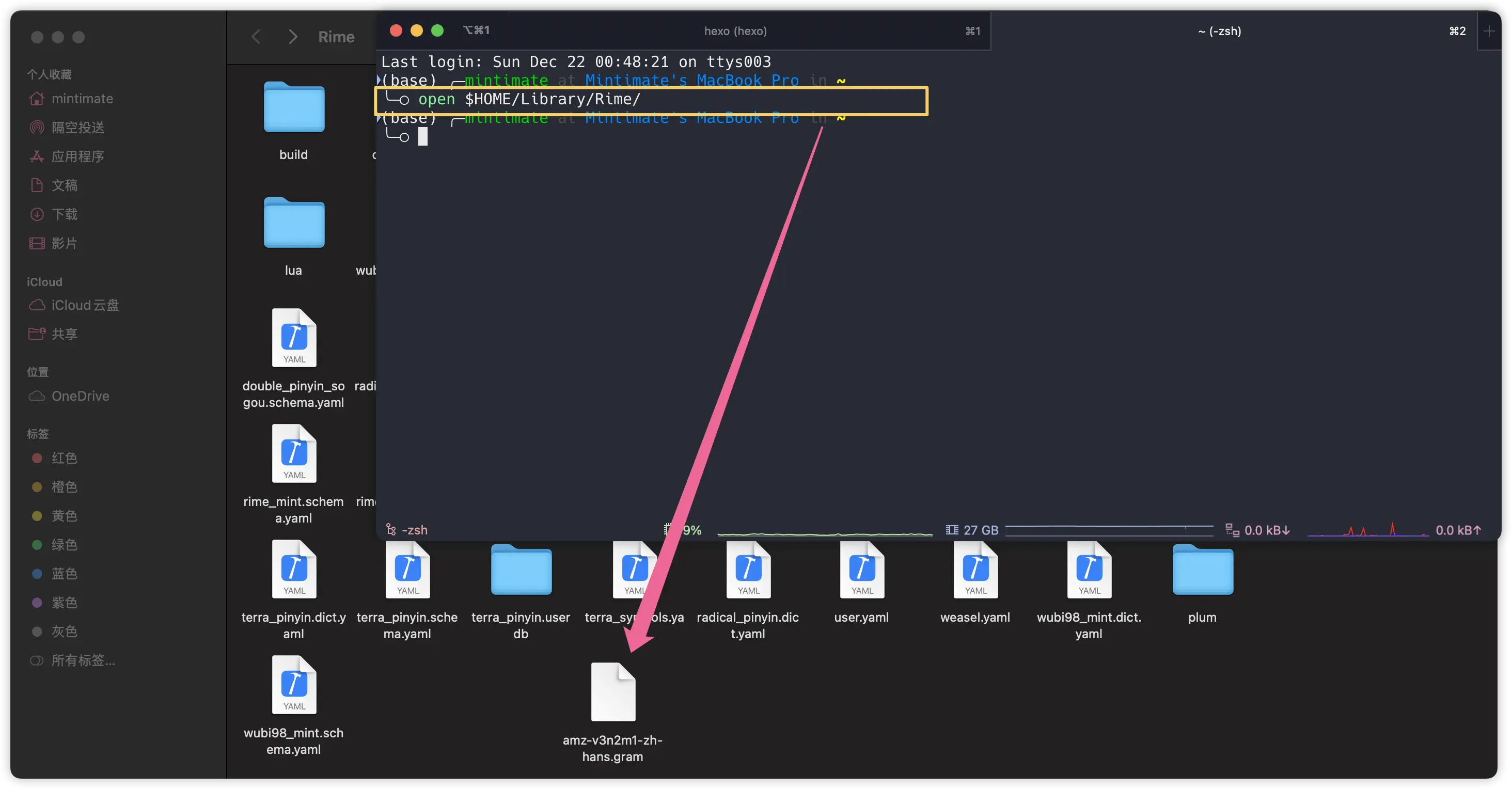1512x789 pixels.
Task: Select rime_mint.schema.yaml file icon
Action: click(x=293, y=454)
